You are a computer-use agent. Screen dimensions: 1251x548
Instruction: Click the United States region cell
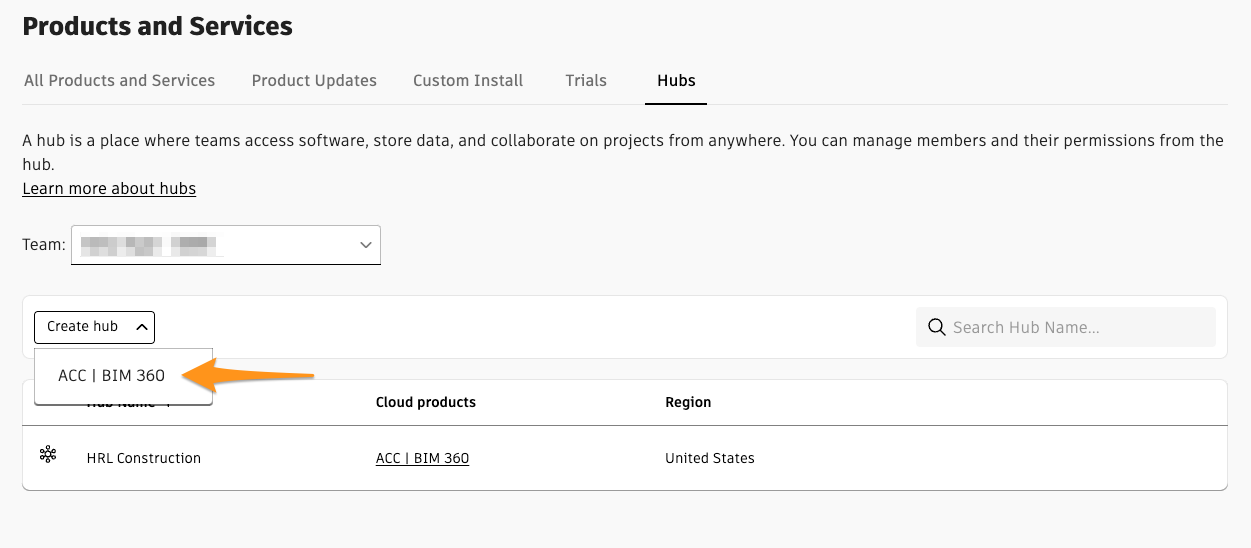[710, 458]
